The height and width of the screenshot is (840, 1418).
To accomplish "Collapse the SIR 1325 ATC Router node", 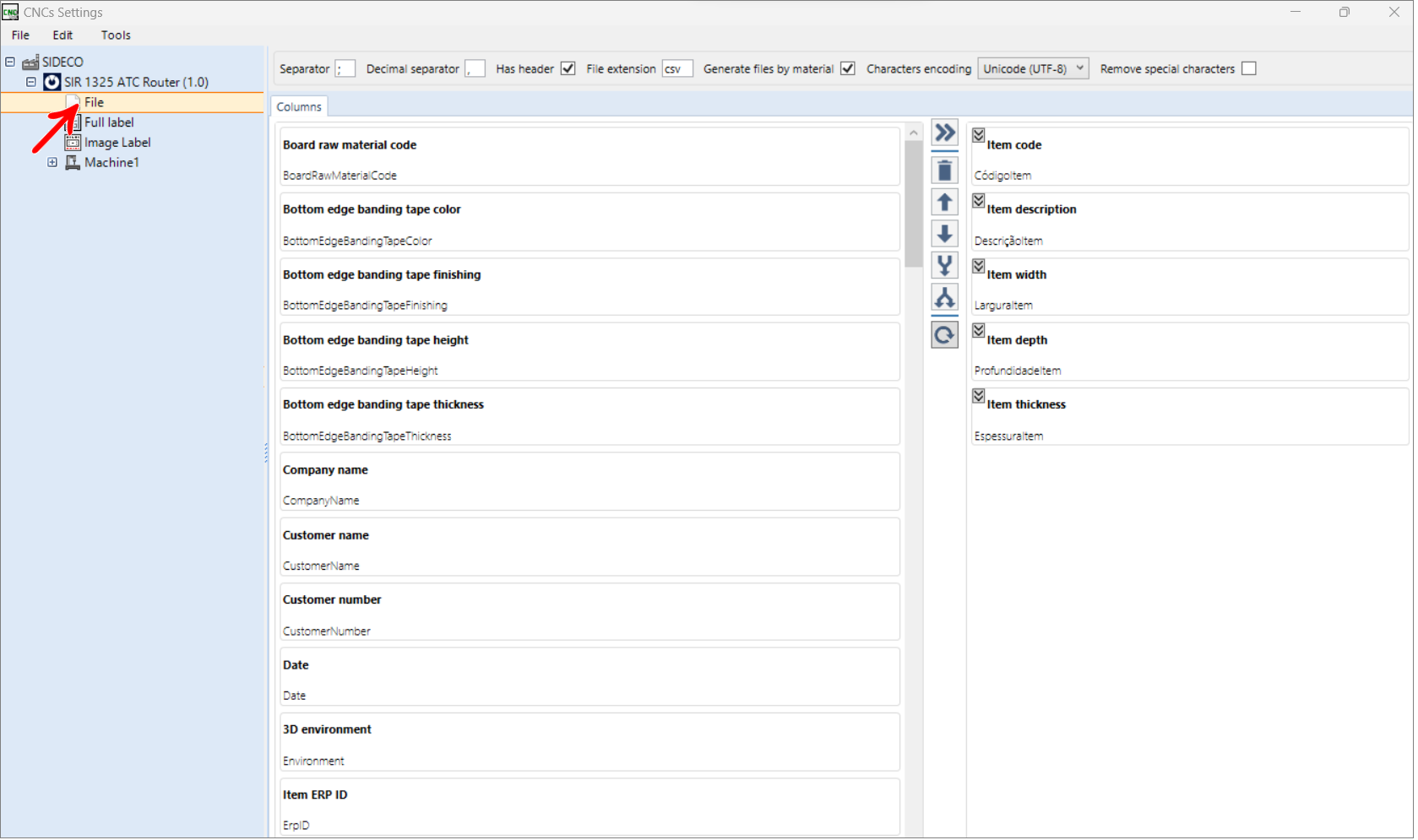I will 31,83.
